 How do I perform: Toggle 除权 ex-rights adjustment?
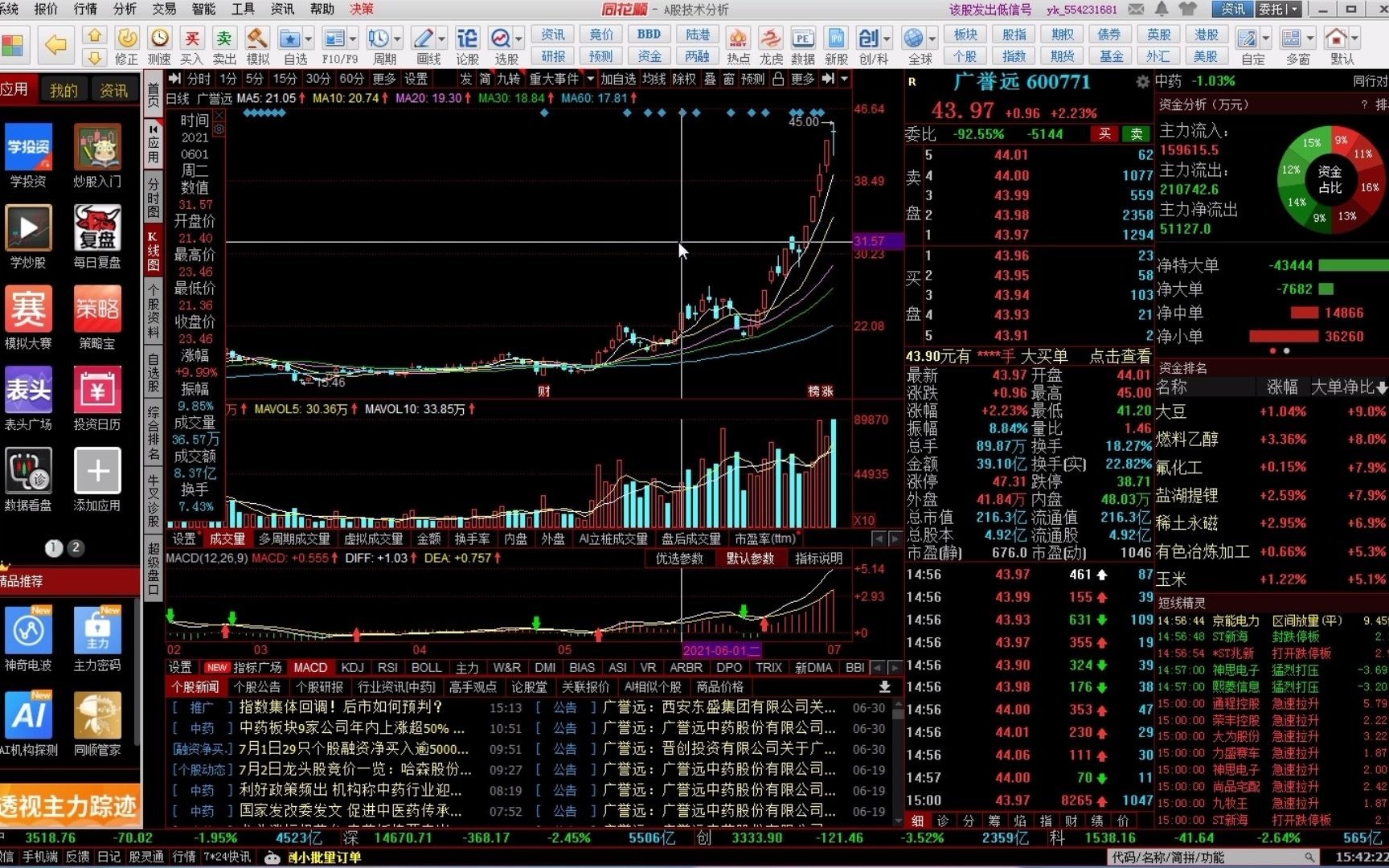[x=684, y=79]
